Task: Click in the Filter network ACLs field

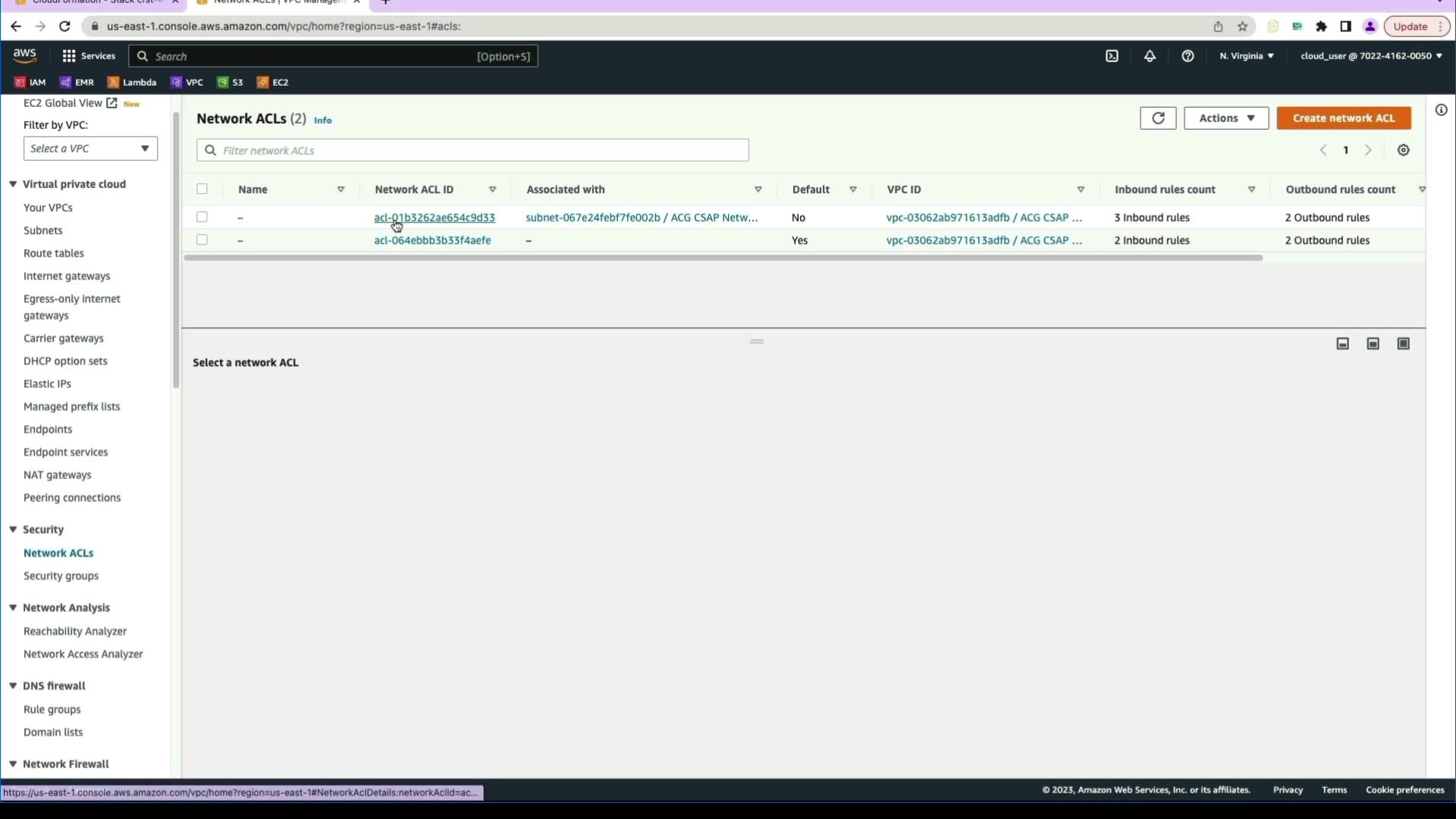Action: click(472, 150)
